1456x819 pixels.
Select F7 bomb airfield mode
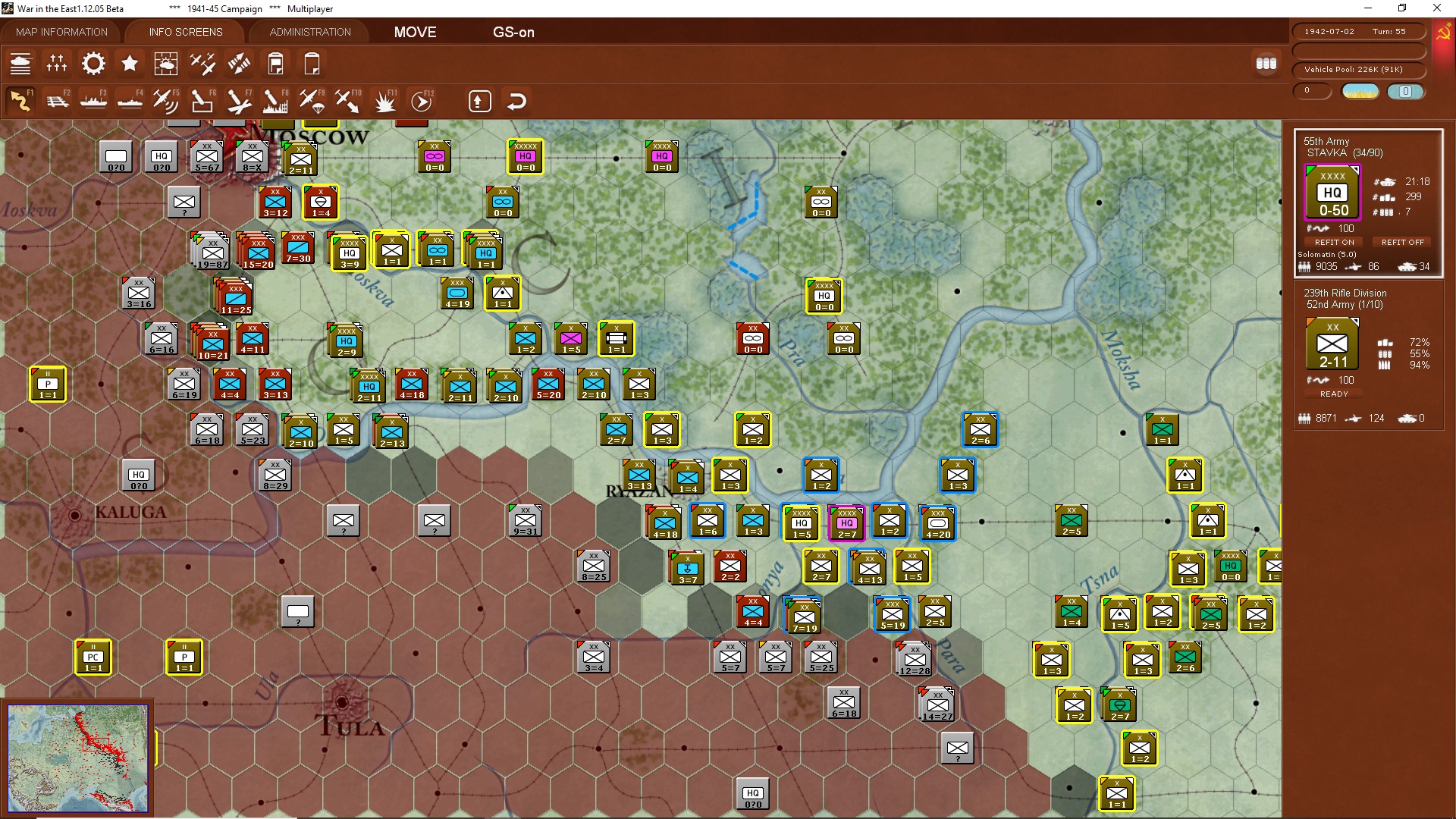coord(239,101)
